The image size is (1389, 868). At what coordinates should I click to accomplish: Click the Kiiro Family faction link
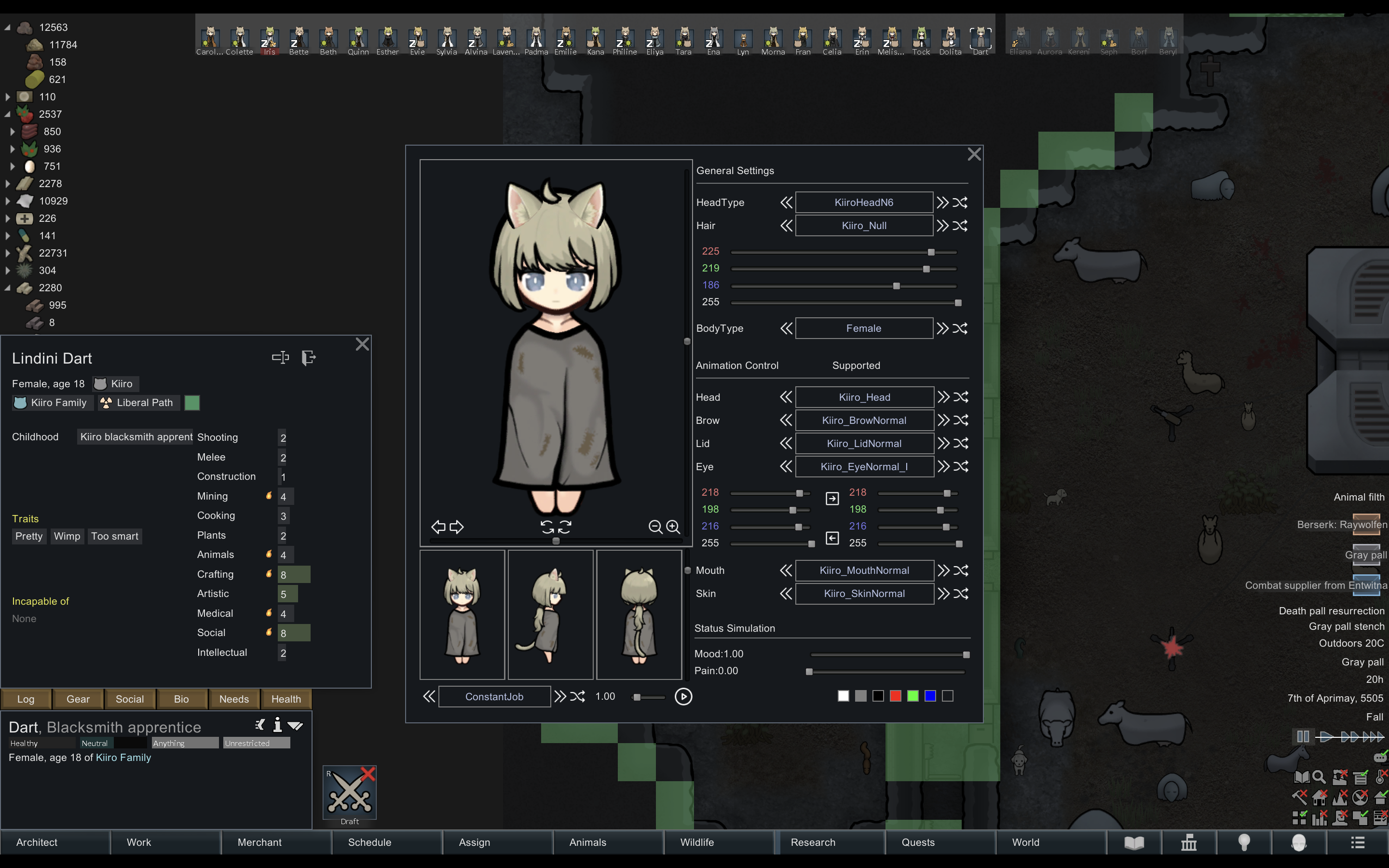[x=123, y=758]
